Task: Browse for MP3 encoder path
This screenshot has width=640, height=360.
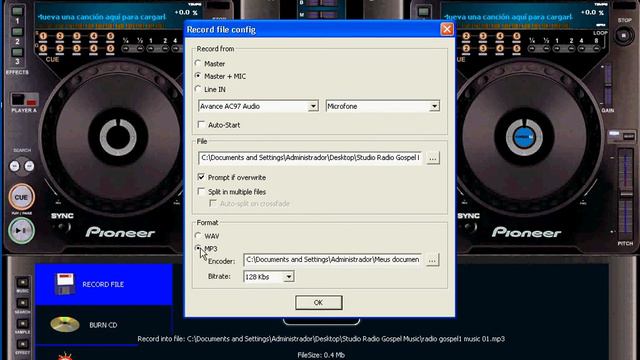Action: pyautogui.click(x=432, y=260)
